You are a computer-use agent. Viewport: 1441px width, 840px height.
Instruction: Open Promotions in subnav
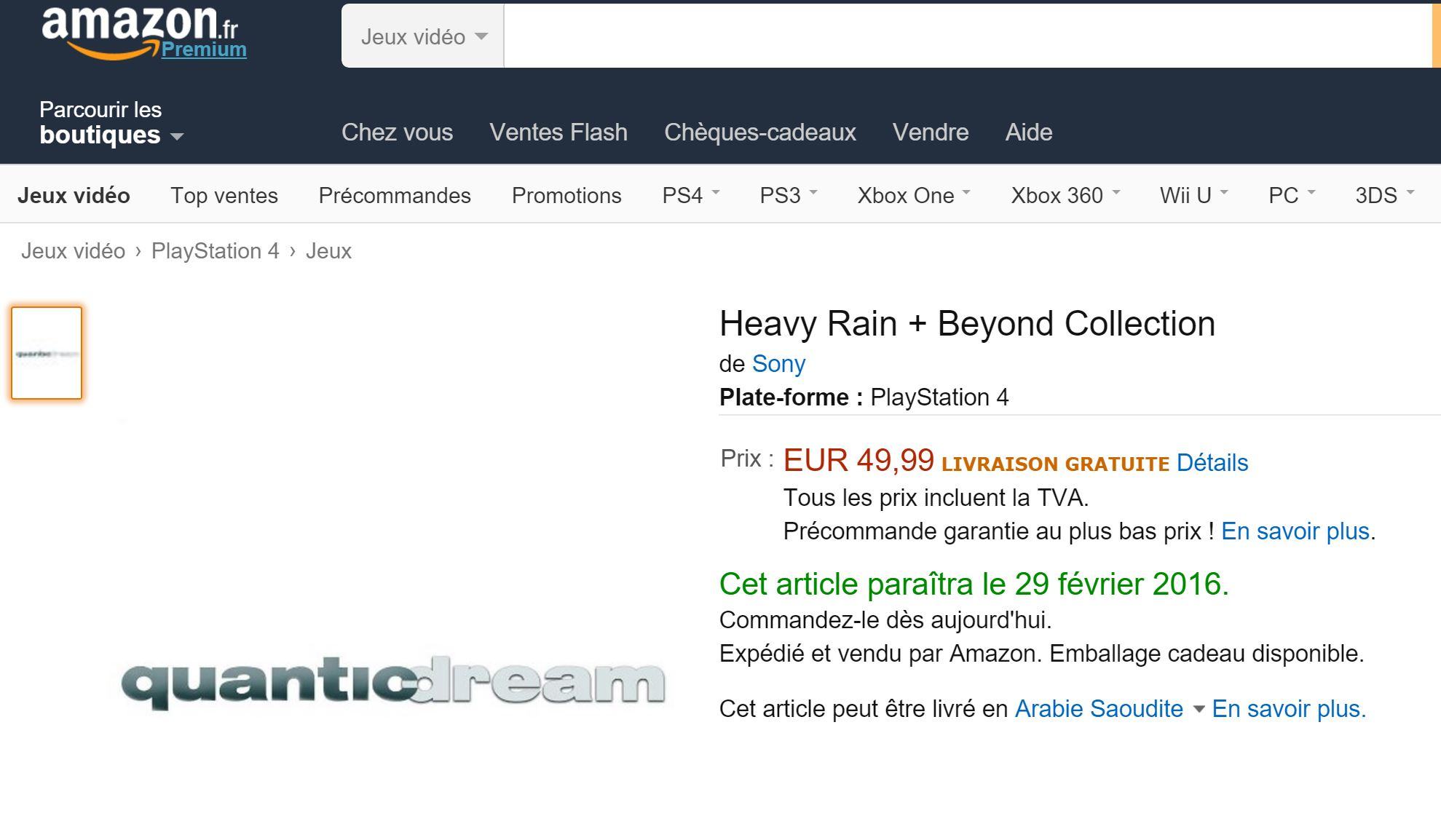pos(566,195)
